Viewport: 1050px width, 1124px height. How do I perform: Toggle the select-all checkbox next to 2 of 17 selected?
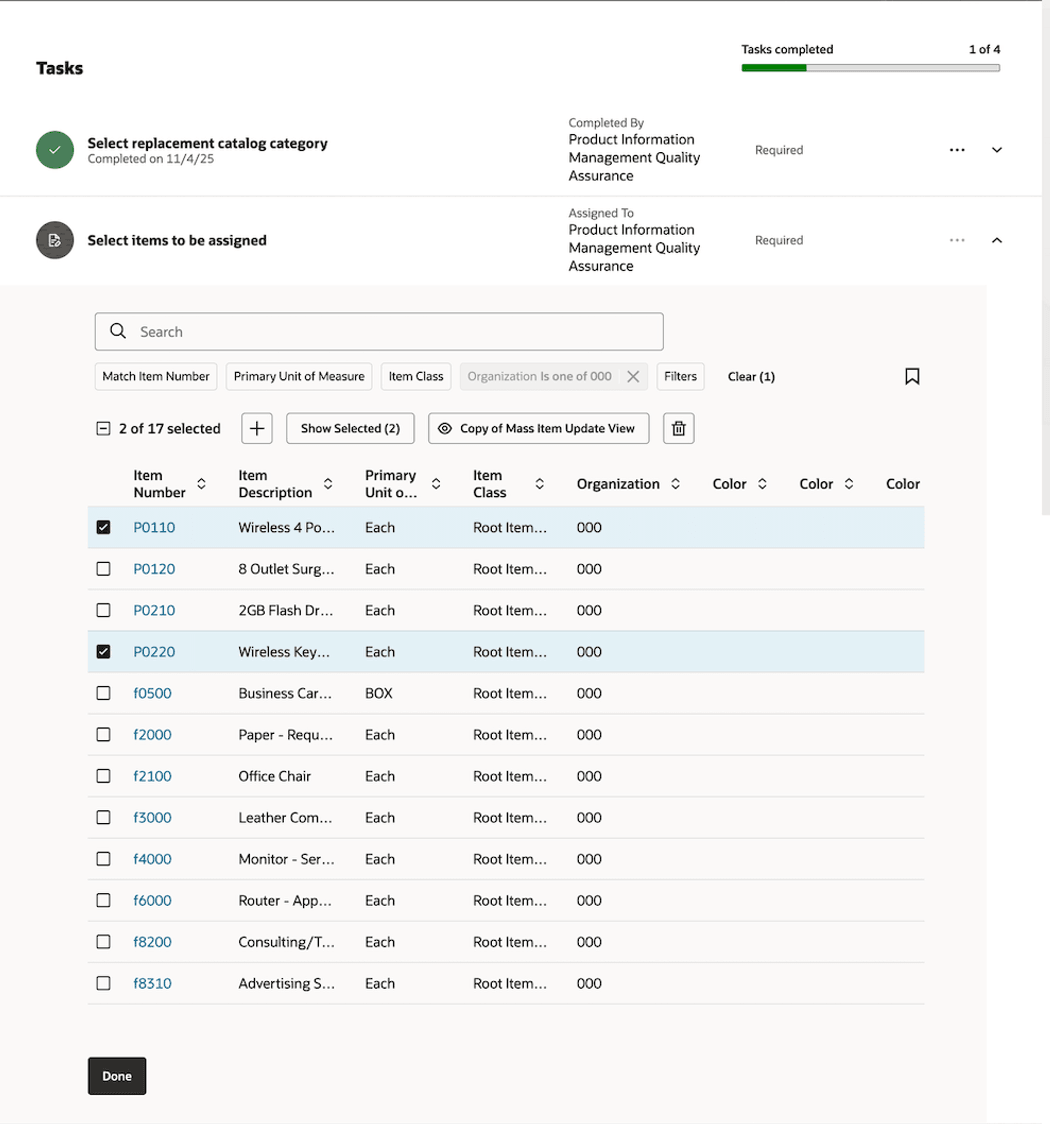pyautogui.click(x=103, y=429)
